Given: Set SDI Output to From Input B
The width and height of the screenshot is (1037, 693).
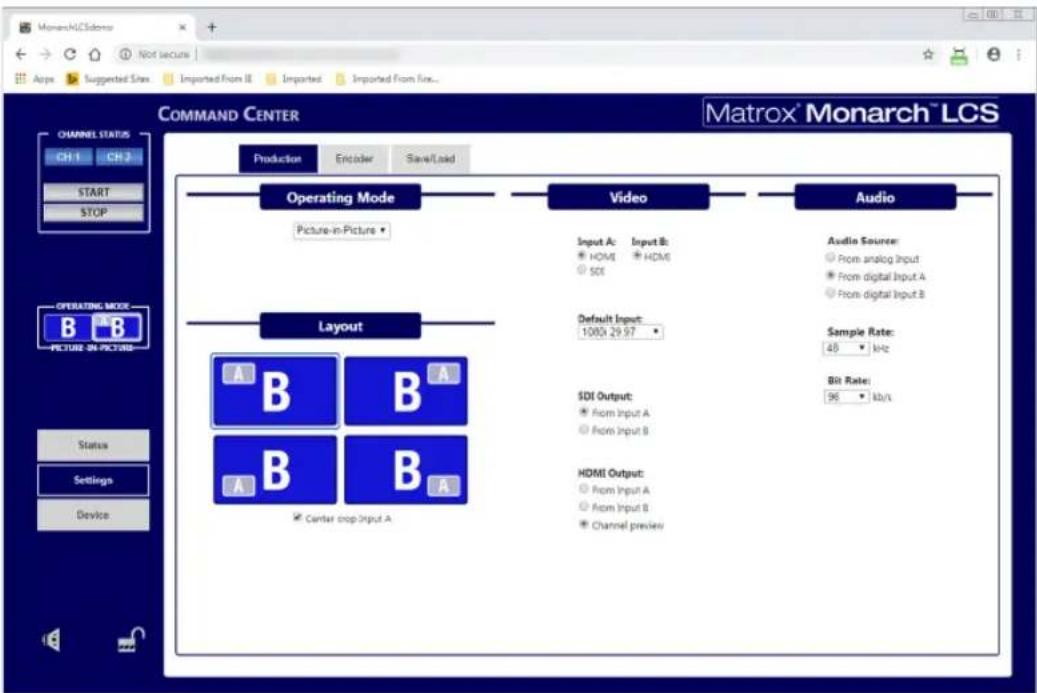Looking at the screenshot, I should point(583,430).
